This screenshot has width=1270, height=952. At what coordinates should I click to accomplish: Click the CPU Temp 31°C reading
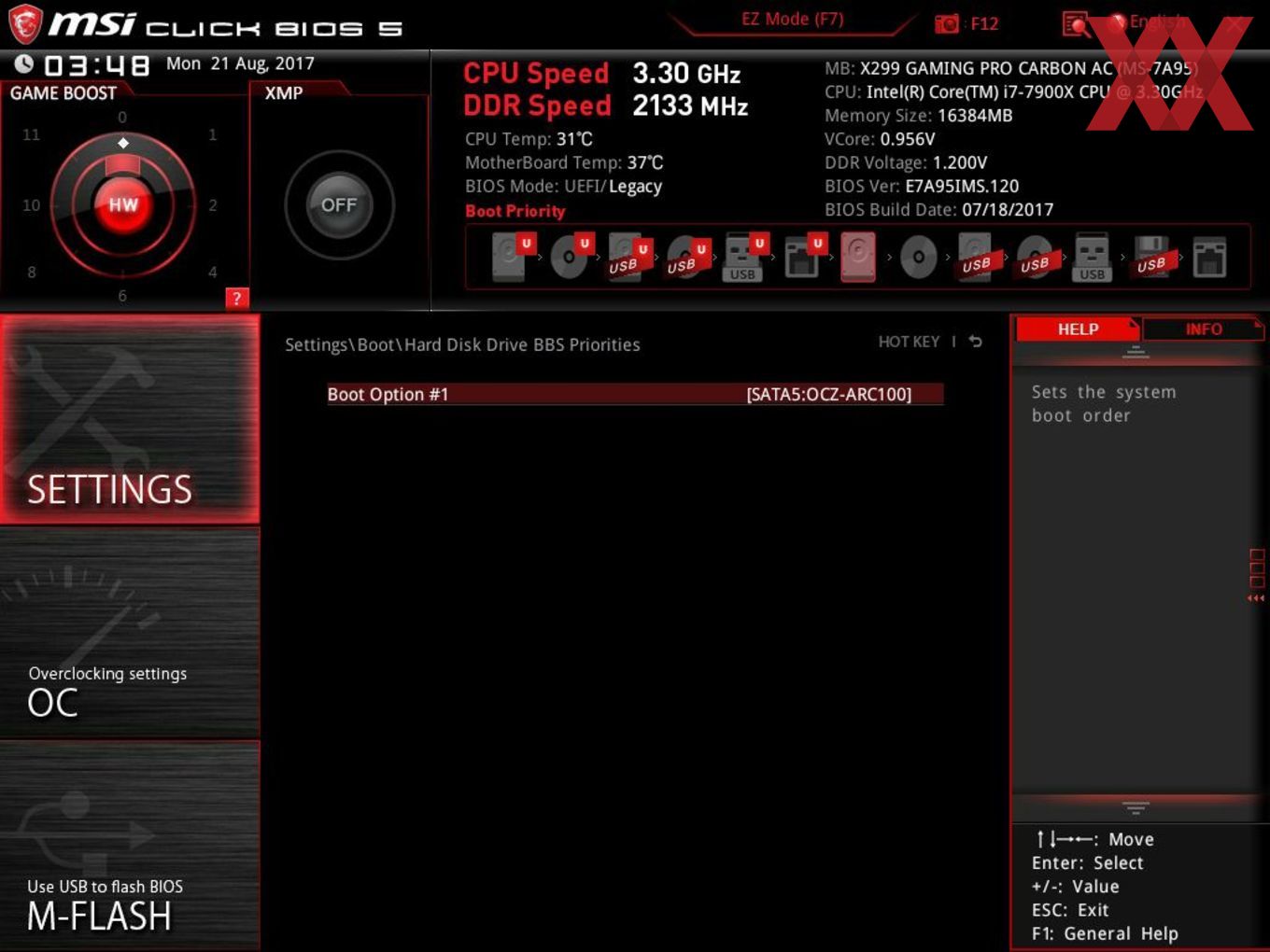[x=529, y=139]
